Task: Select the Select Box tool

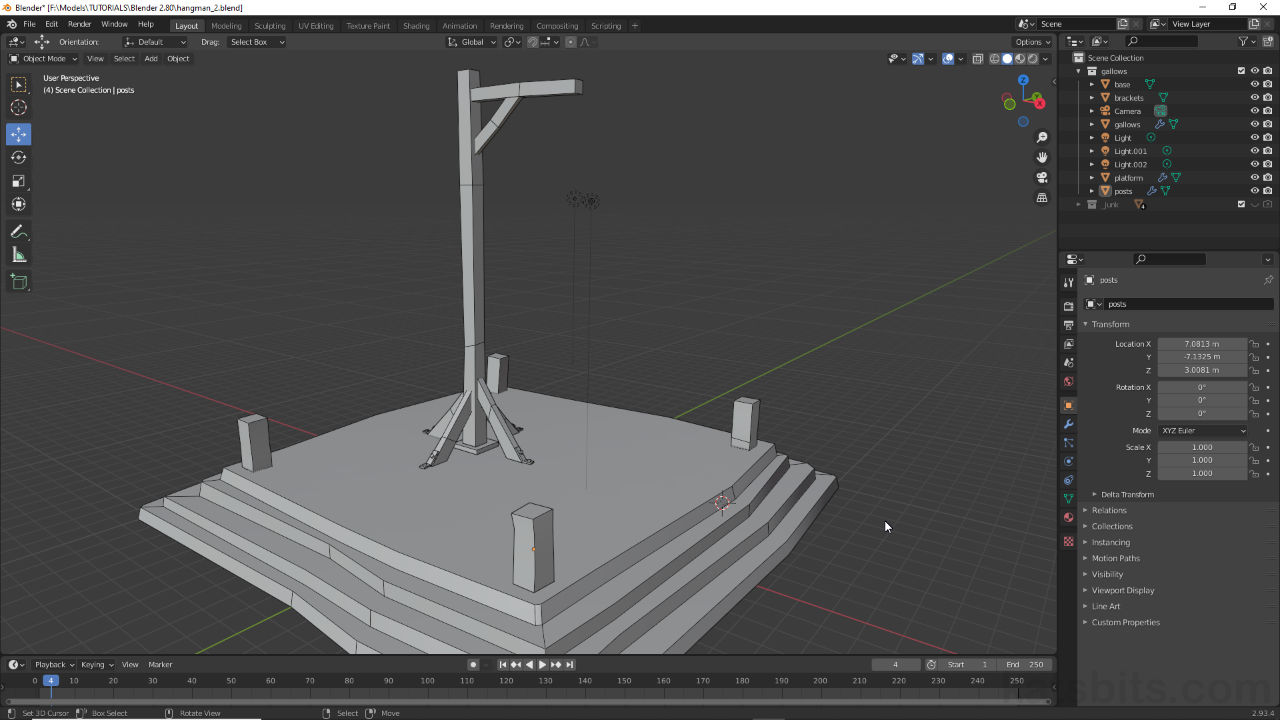Action: click(19, 85)
